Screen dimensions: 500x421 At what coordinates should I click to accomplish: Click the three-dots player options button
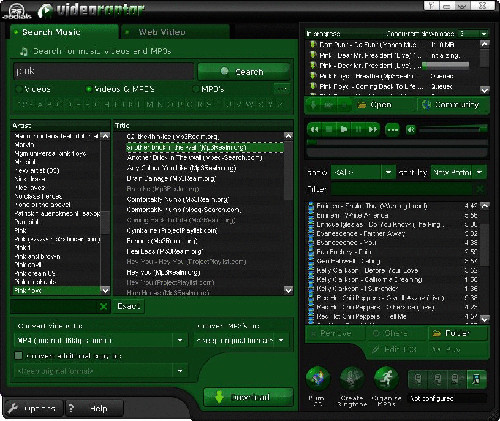[x=392, y=129]
